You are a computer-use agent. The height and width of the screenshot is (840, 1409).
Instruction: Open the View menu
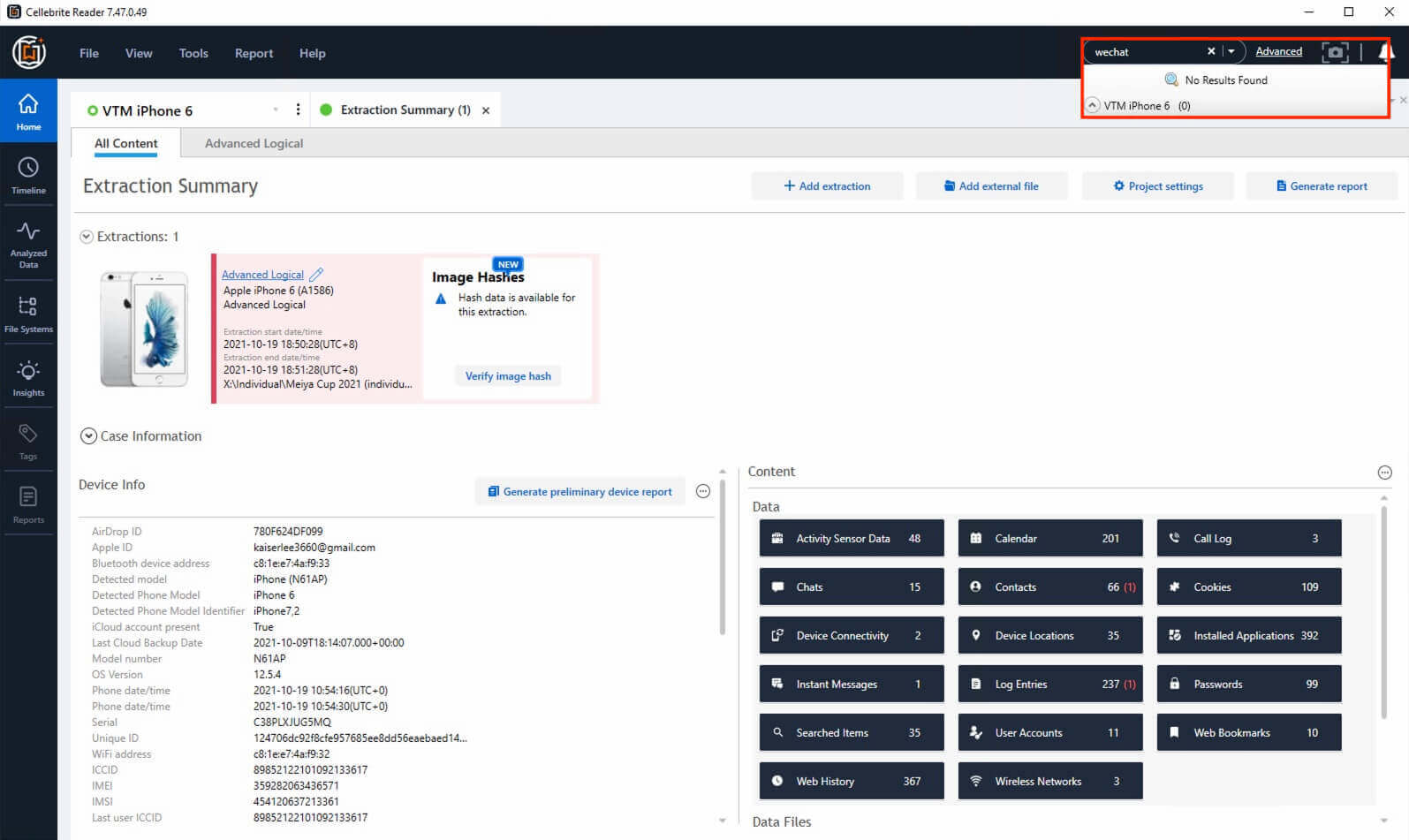[139, 53]
